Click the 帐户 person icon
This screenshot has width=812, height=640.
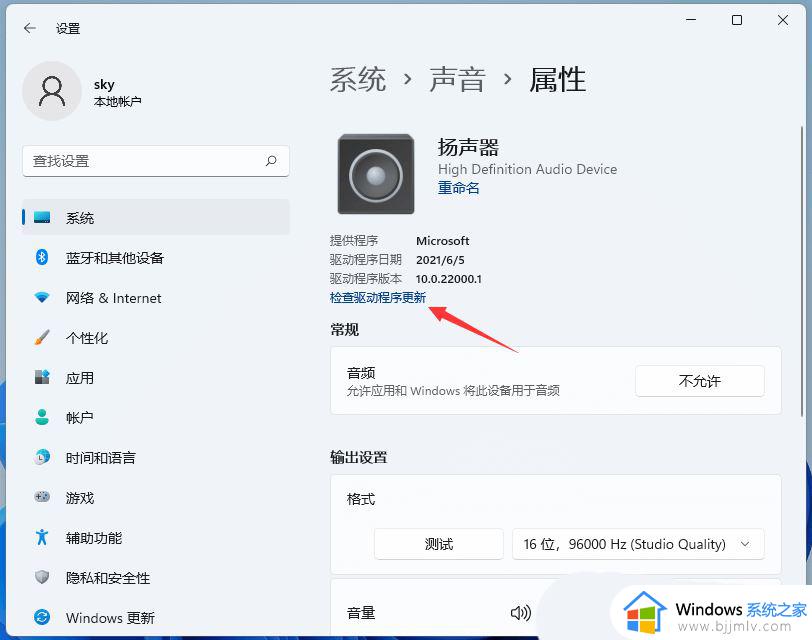pyautogui.click(x=42, y=417)
